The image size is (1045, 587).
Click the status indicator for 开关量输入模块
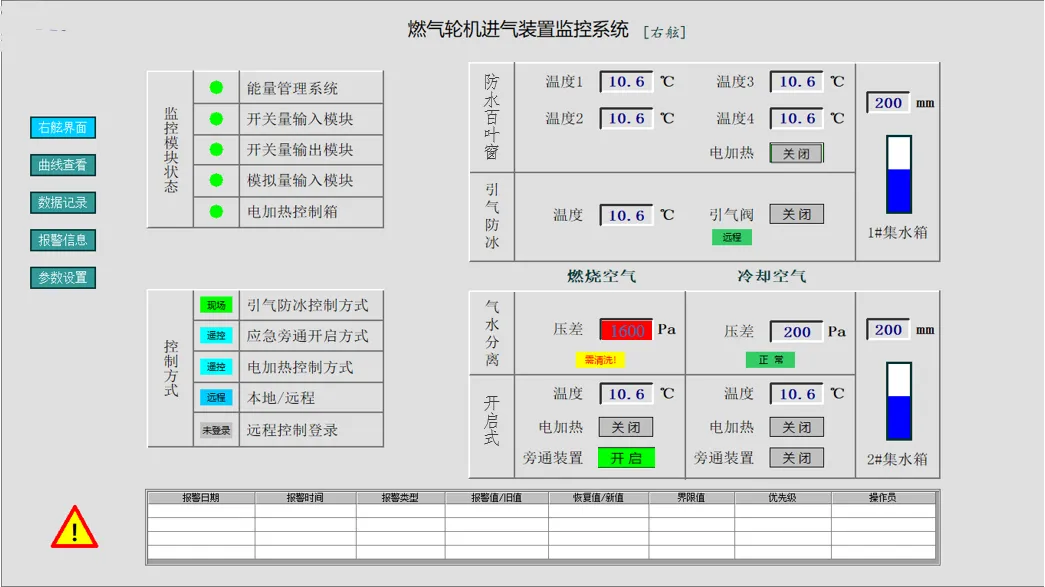point(217,119)
